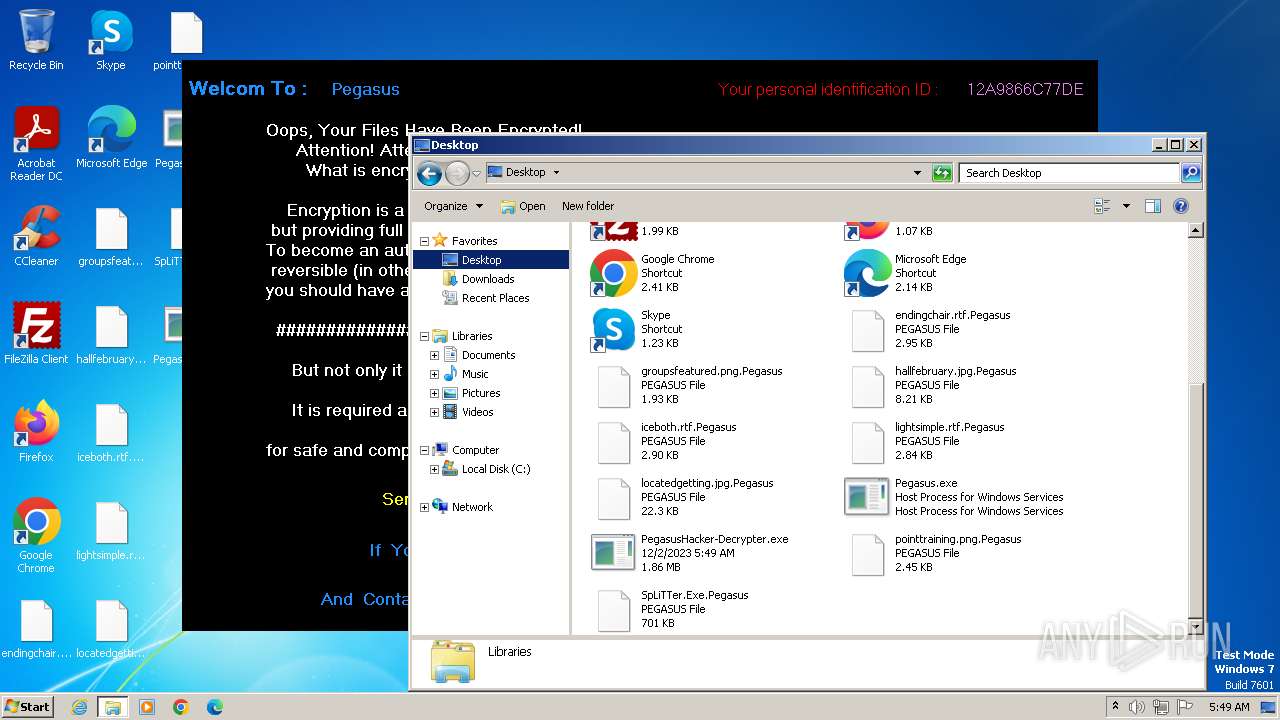Click the search magnifier icon in Explorer
The height and width of the screenshot is (720, 1280).
pyautogui.click(x=1190, y=173)
